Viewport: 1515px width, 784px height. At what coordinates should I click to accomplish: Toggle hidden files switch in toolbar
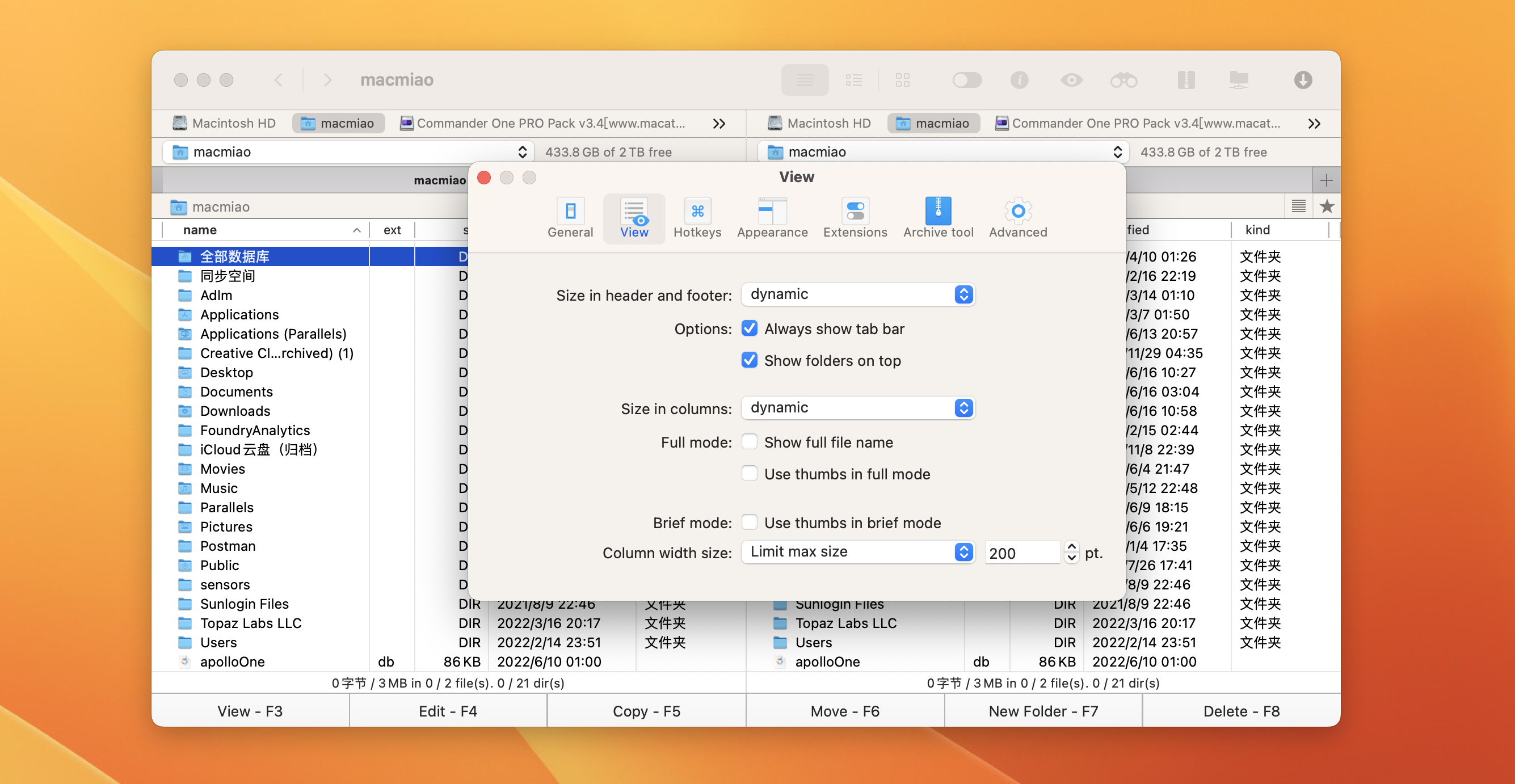[966, 80]
